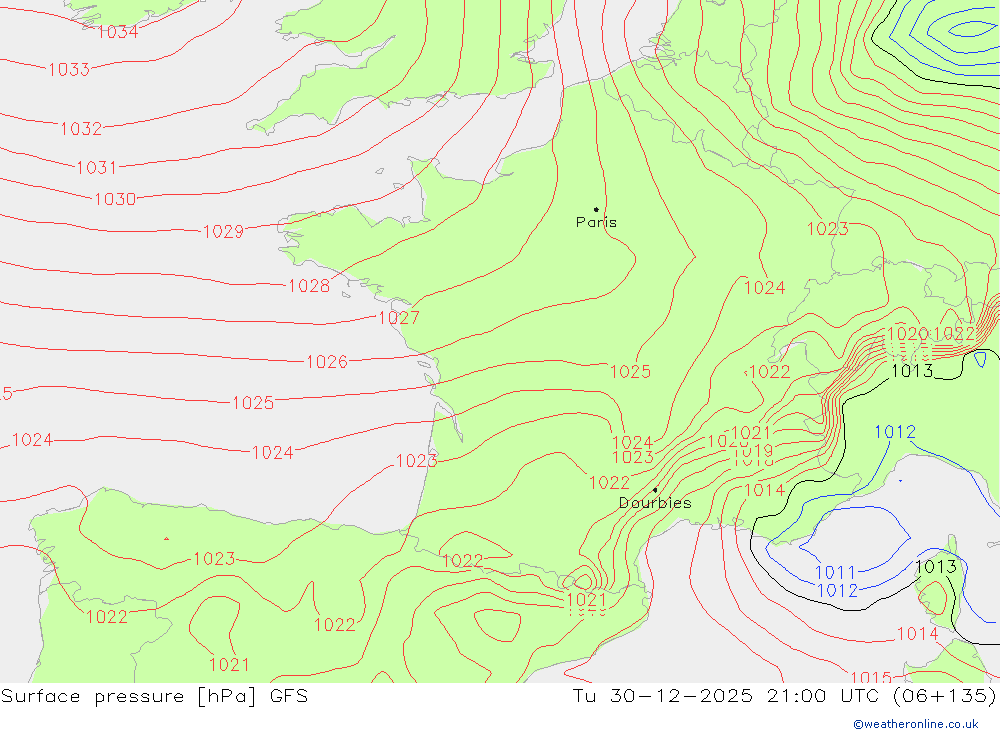Image resolution: width=1000 pixels, height=733 pixels.
Task: Click the blue 1011 isobar label
Action: click(835, 572)
